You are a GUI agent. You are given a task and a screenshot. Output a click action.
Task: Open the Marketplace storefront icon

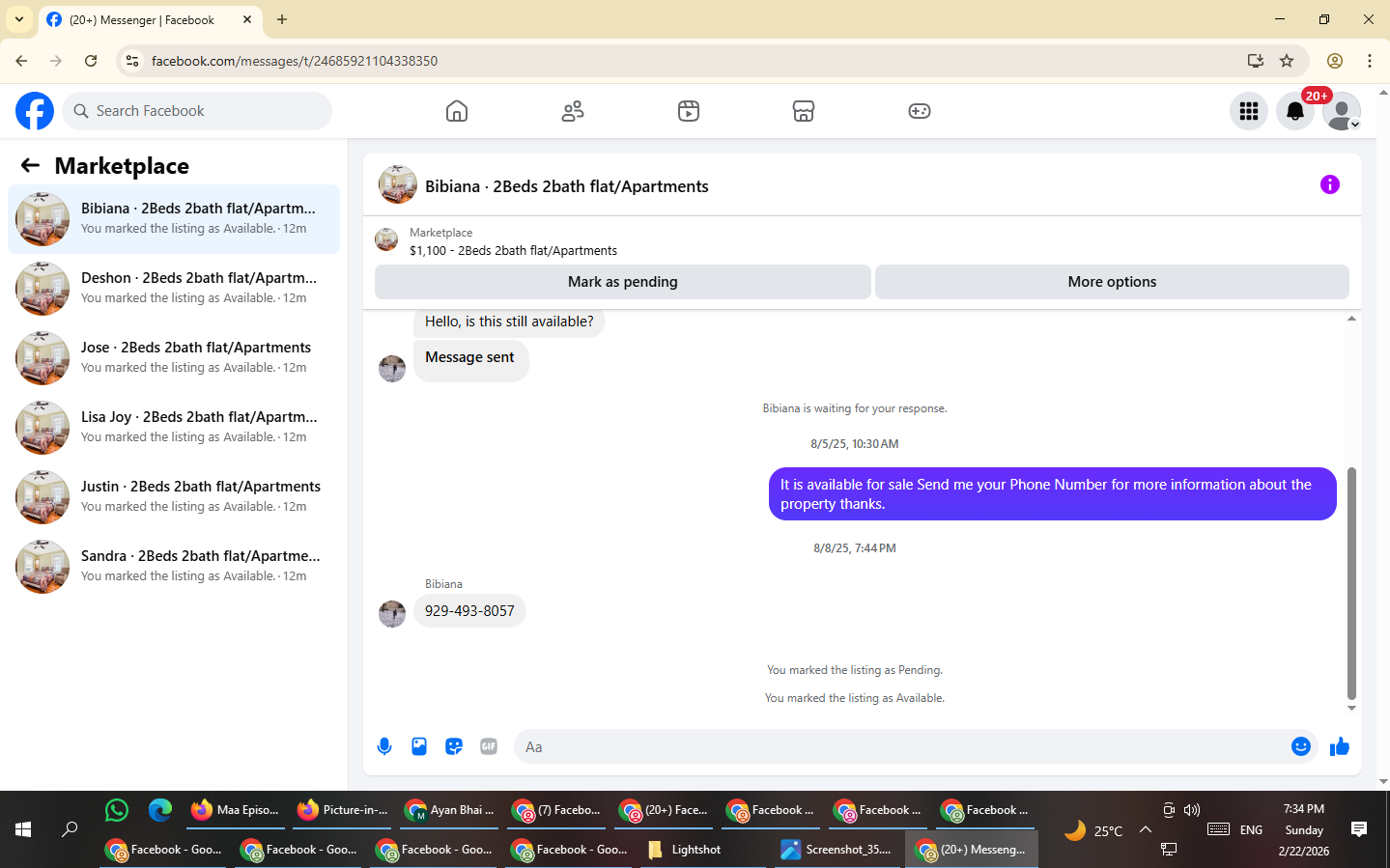point(804,111)
